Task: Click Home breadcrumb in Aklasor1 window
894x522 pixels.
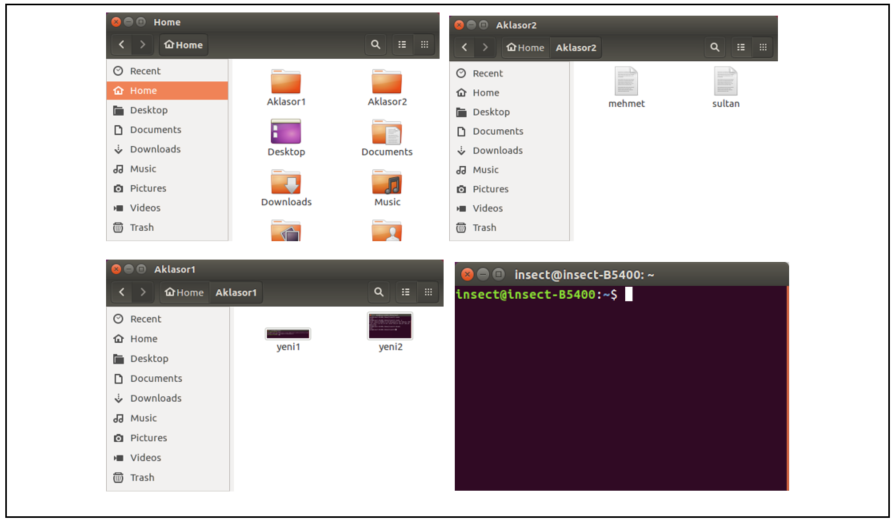Action: pyautogui.click(x=184, y=292)
